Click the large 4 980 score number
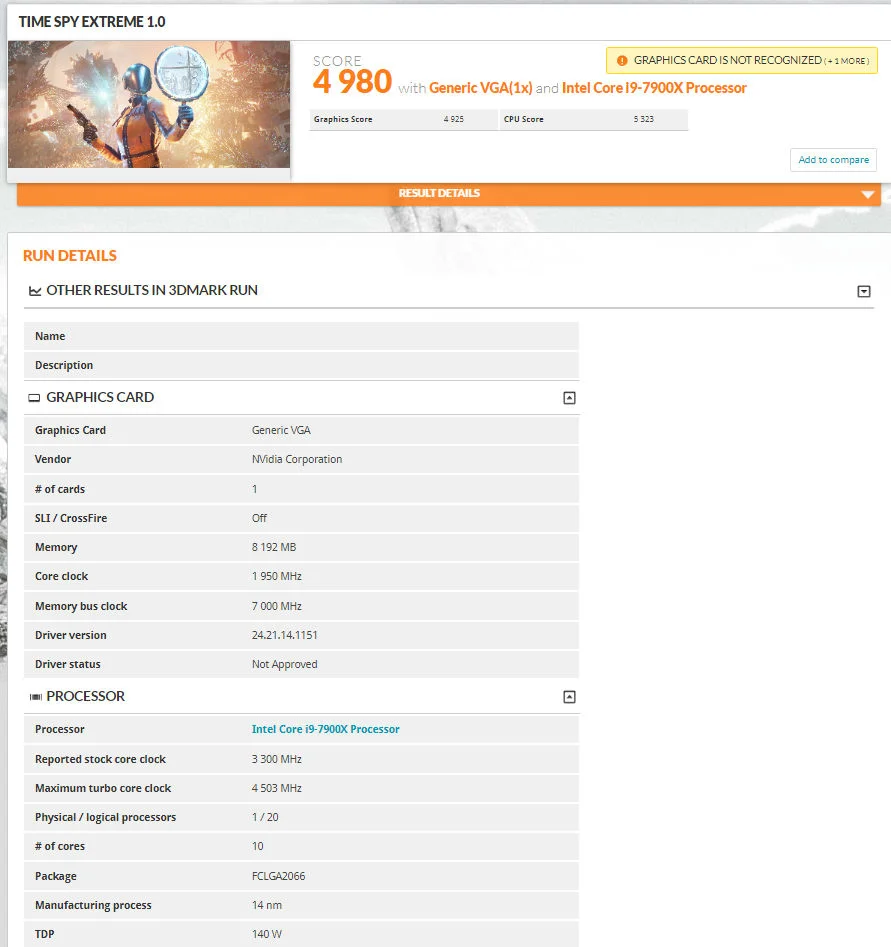 [352, 82]
